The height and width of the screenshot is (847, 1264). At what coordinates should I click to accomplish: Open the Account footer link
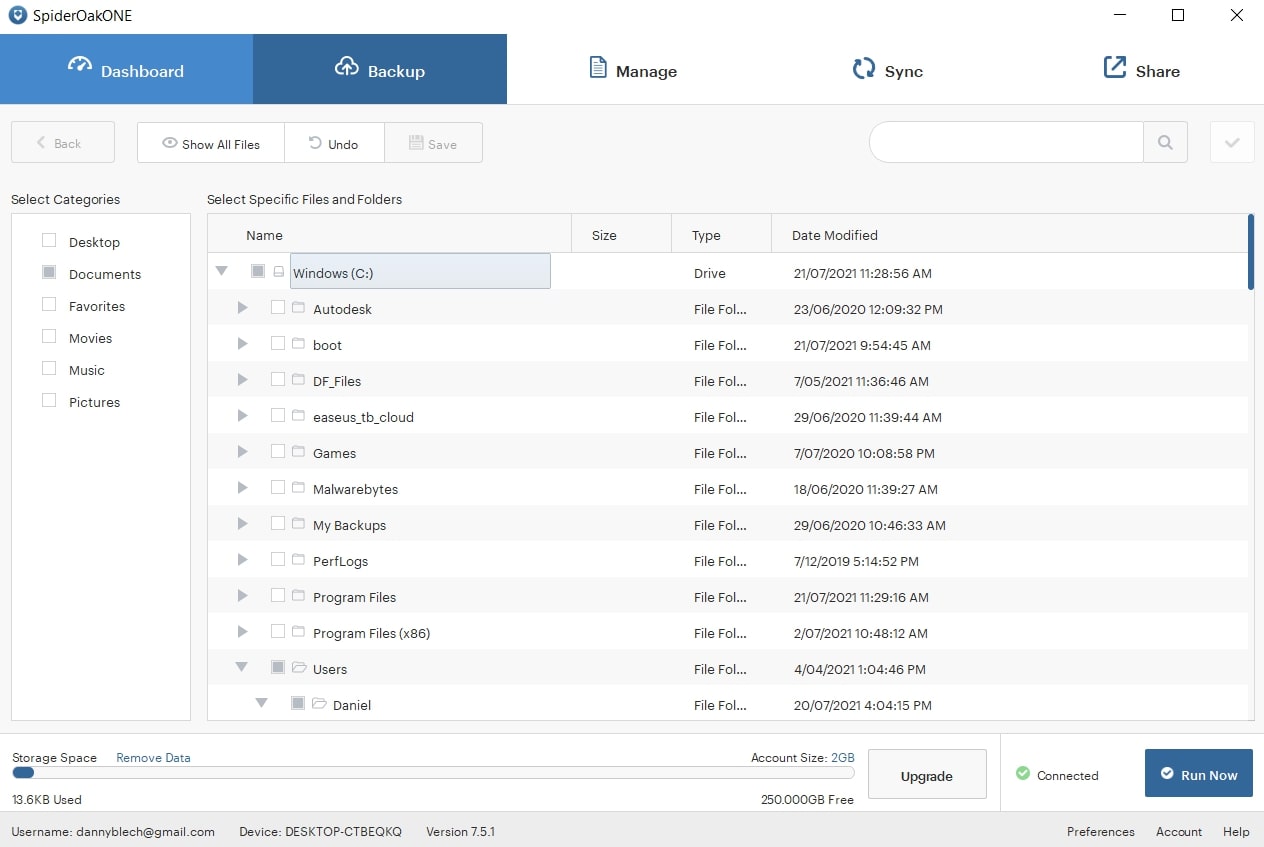point(1179,831)
